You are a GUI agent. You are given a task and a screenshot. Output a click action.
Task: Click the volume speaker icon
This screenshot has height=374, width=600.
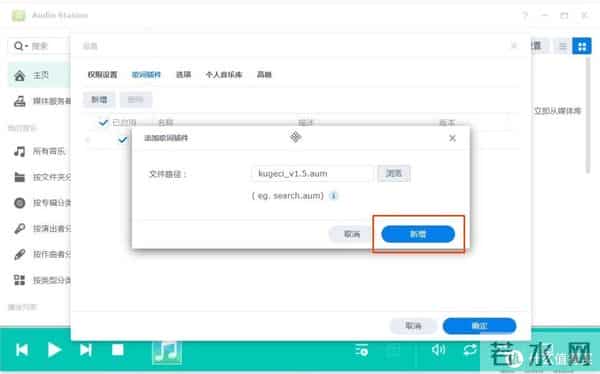pyautogui.click(x=438, y=350)
